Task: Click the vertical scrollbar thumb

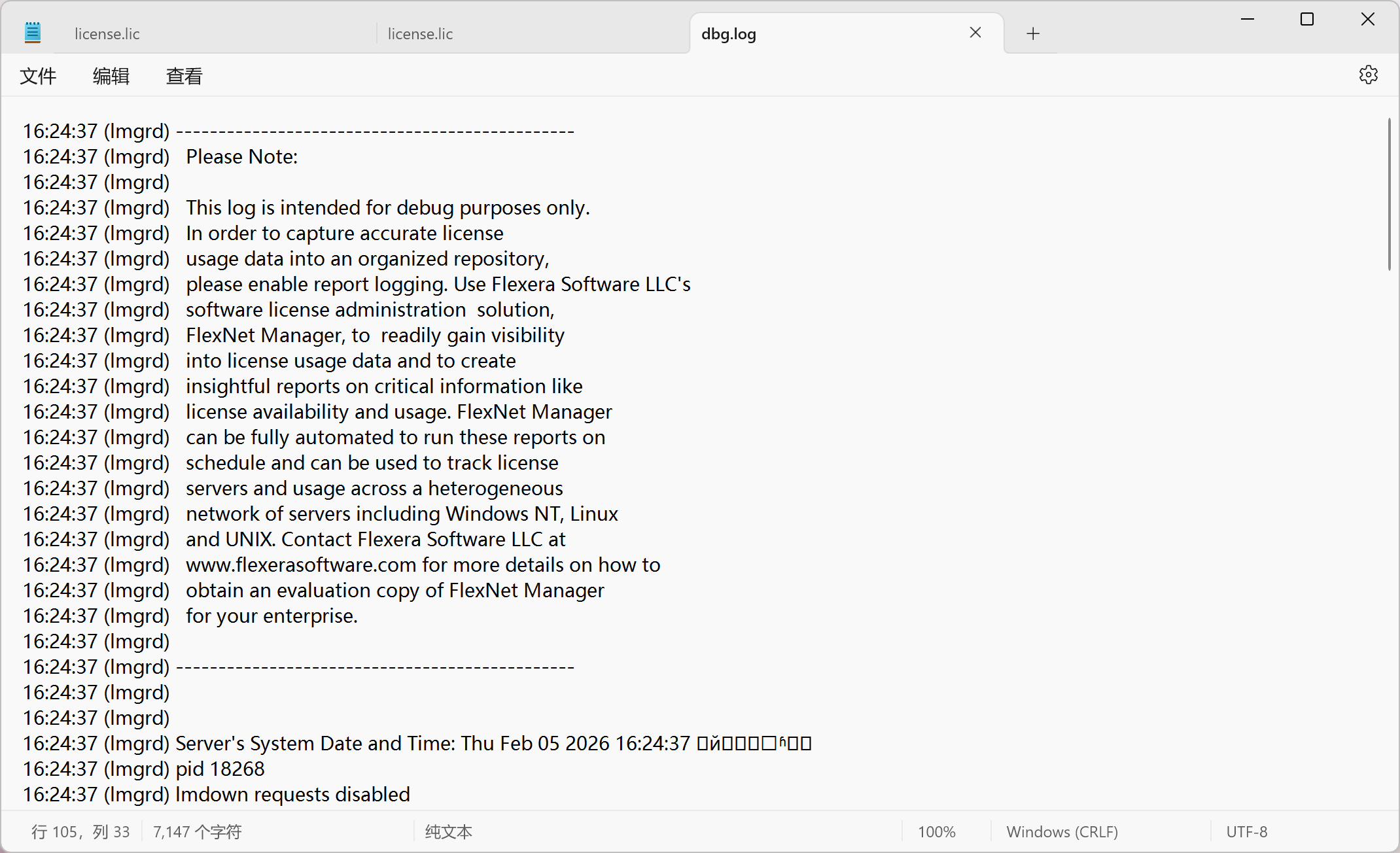Action: click(x=1389, y=194)
